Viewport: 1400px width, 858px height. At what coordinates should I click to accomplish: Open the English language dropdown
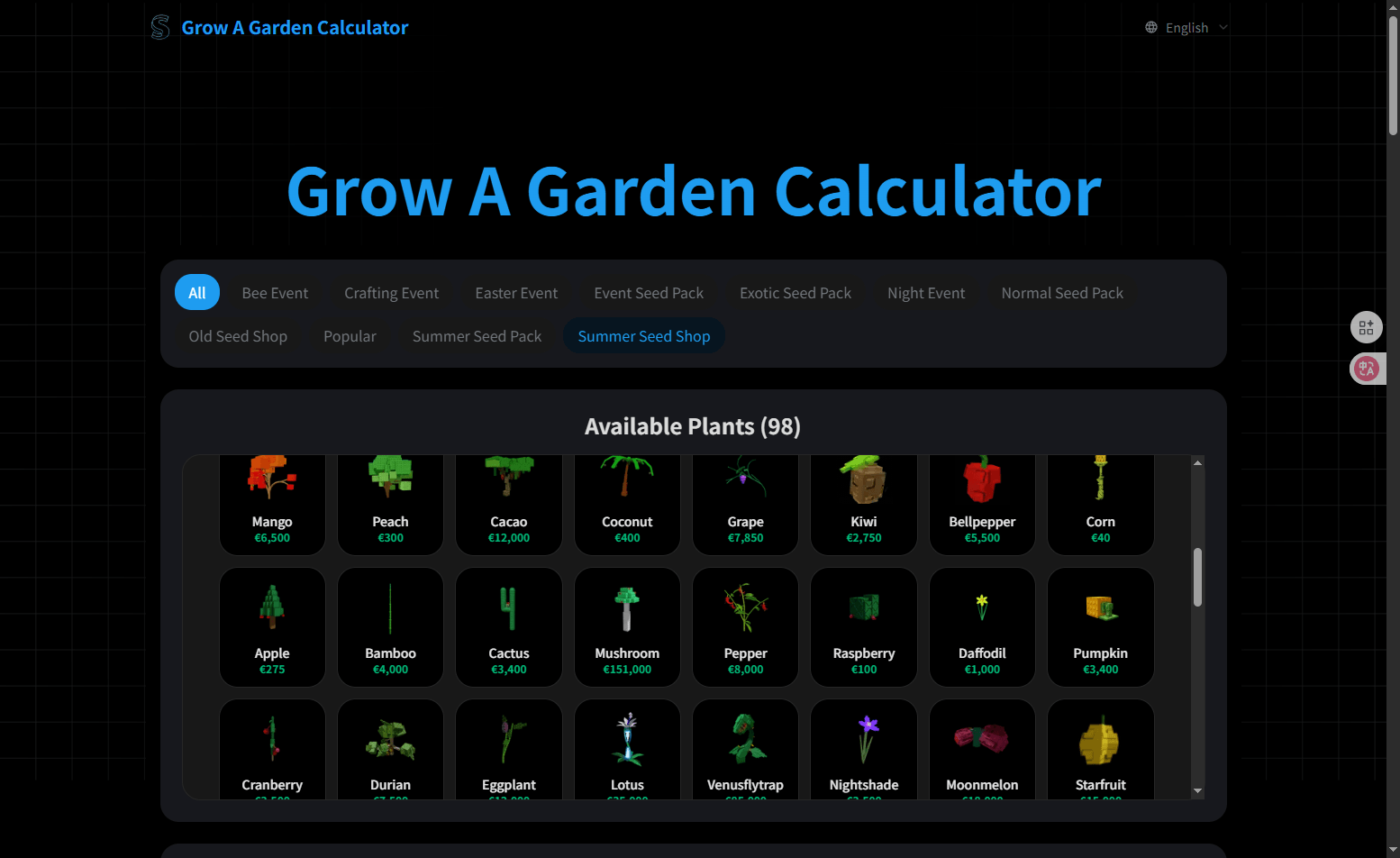point(1186,28)
